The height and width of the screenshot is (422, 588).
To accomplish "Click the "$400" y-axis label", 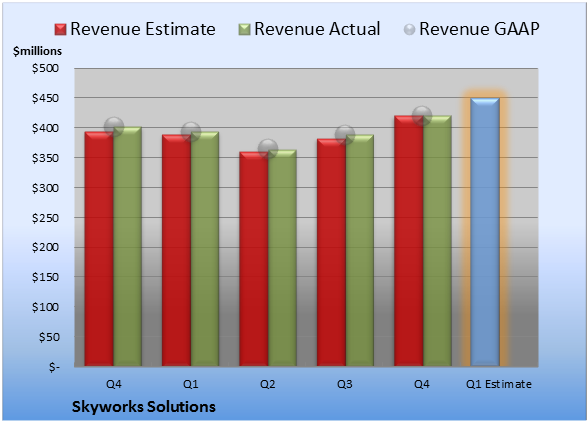I will [x=45, y=128].
